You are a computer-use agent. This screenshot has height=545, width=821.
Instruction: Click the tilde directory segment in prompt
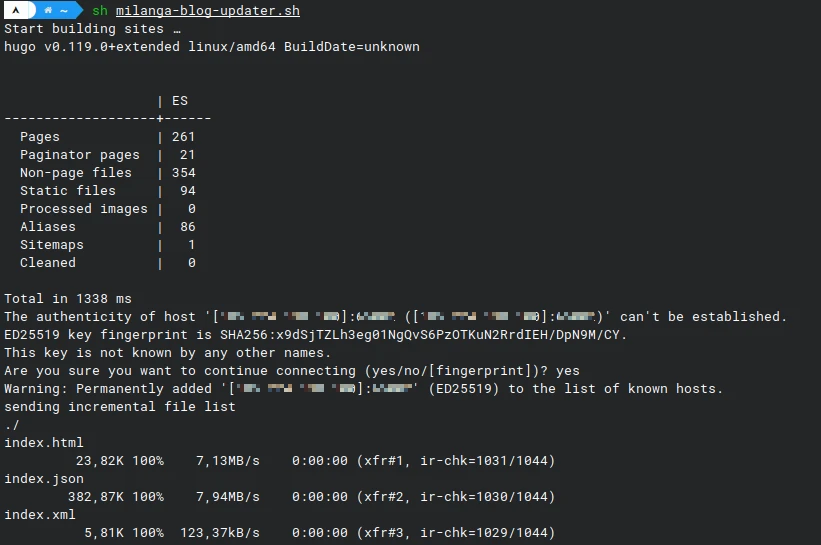(64, 10)
